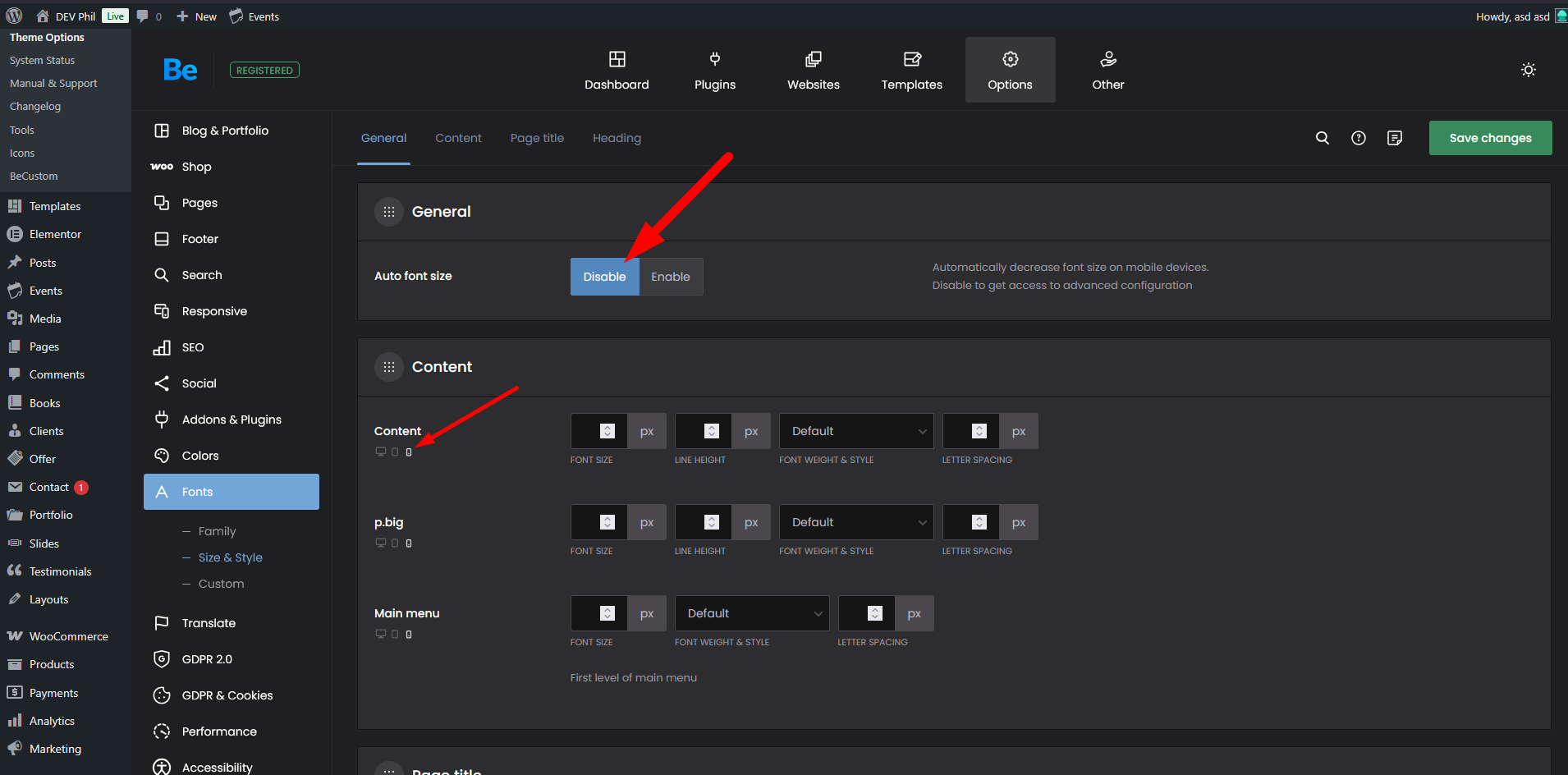Screen dimensions: 1568x775
Task: Open p.big font weight & style dropdown
Action: click(x=855, y=522)
